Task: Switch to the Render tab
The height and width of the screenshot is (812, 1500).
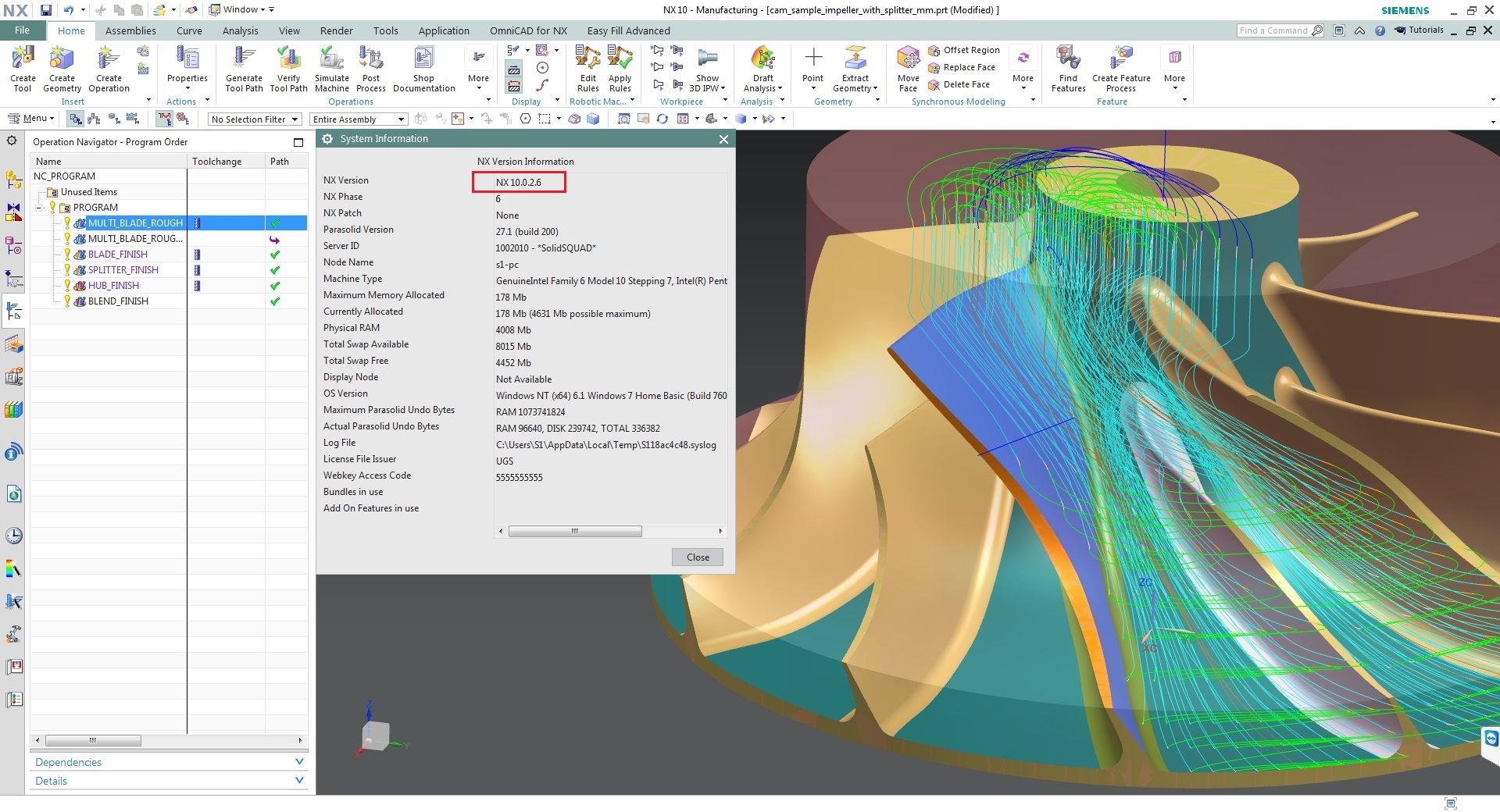Action: click(x=336, y=31)
